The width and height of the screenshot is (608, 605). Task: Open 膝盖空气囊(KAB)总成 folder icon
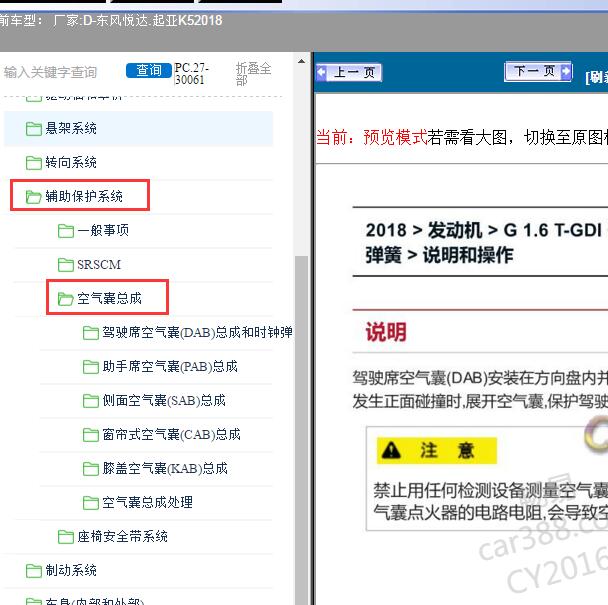(91, 469)
